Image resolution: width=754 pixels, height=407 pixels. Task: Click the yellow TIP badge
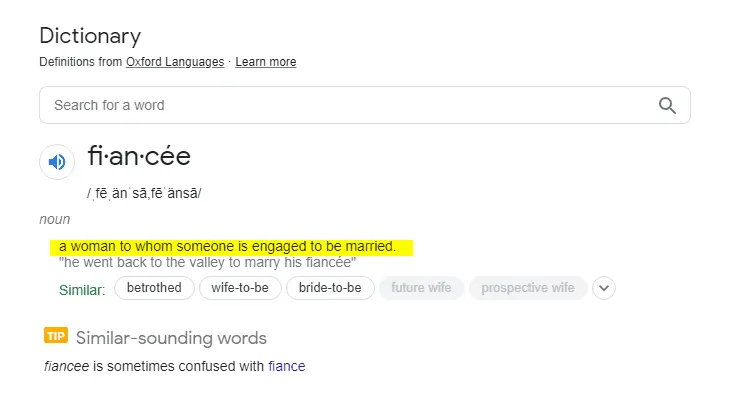coord(55,336)
